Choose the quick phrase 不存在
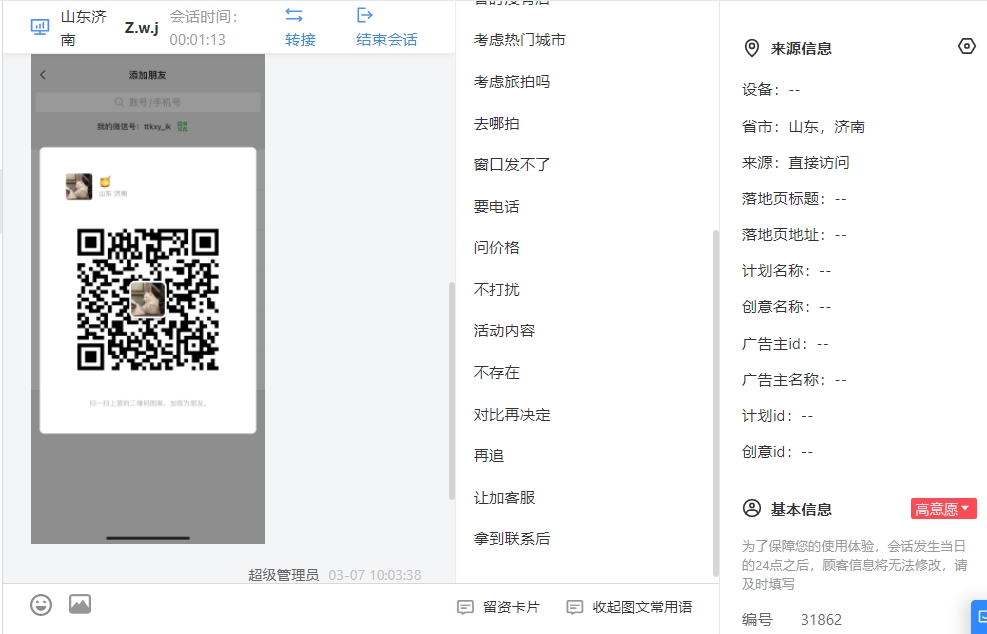This screenshot has height=634, width=987. click(497, 373)
